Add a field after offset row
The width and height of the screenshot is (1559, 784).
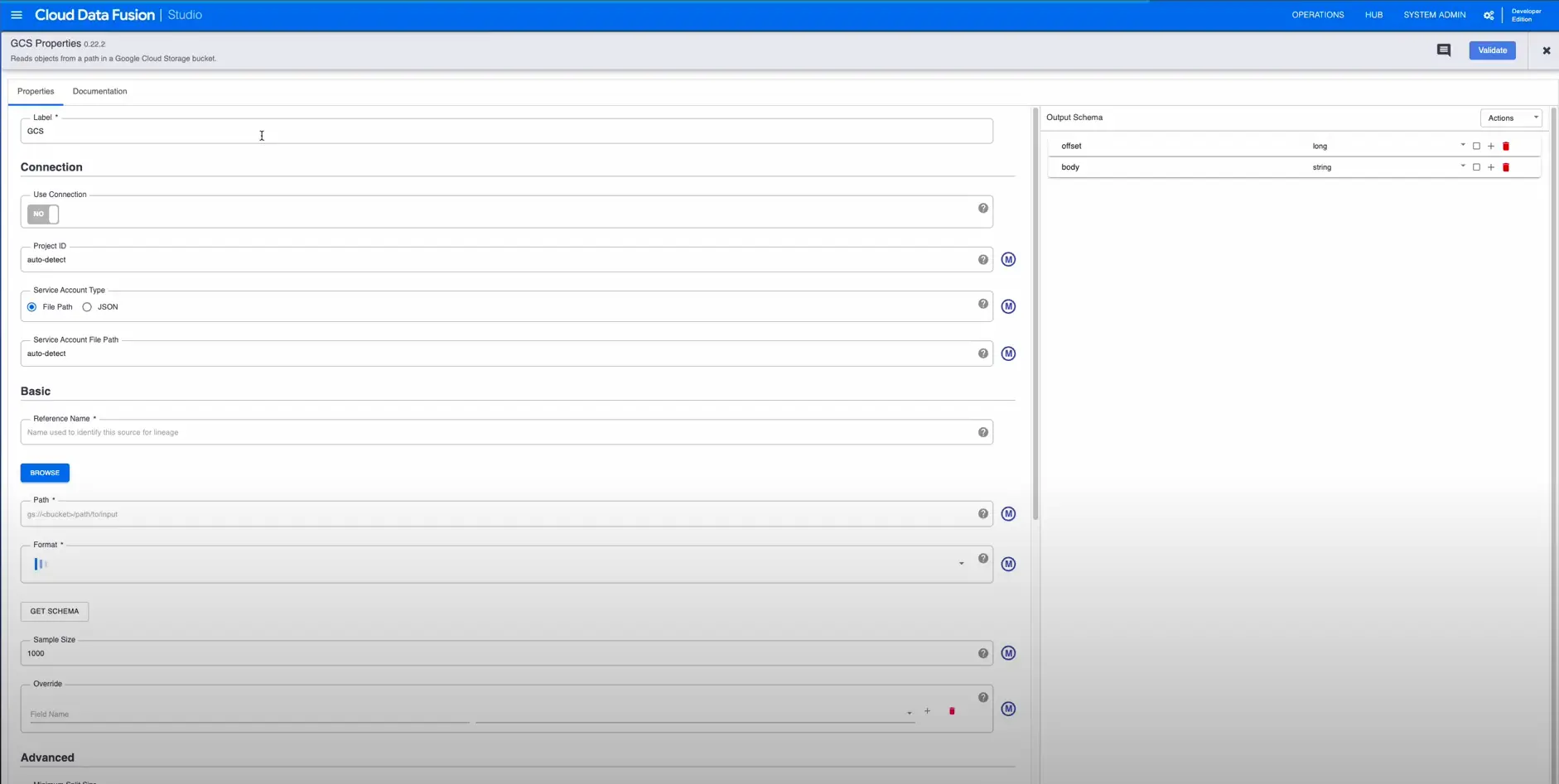1491,147
